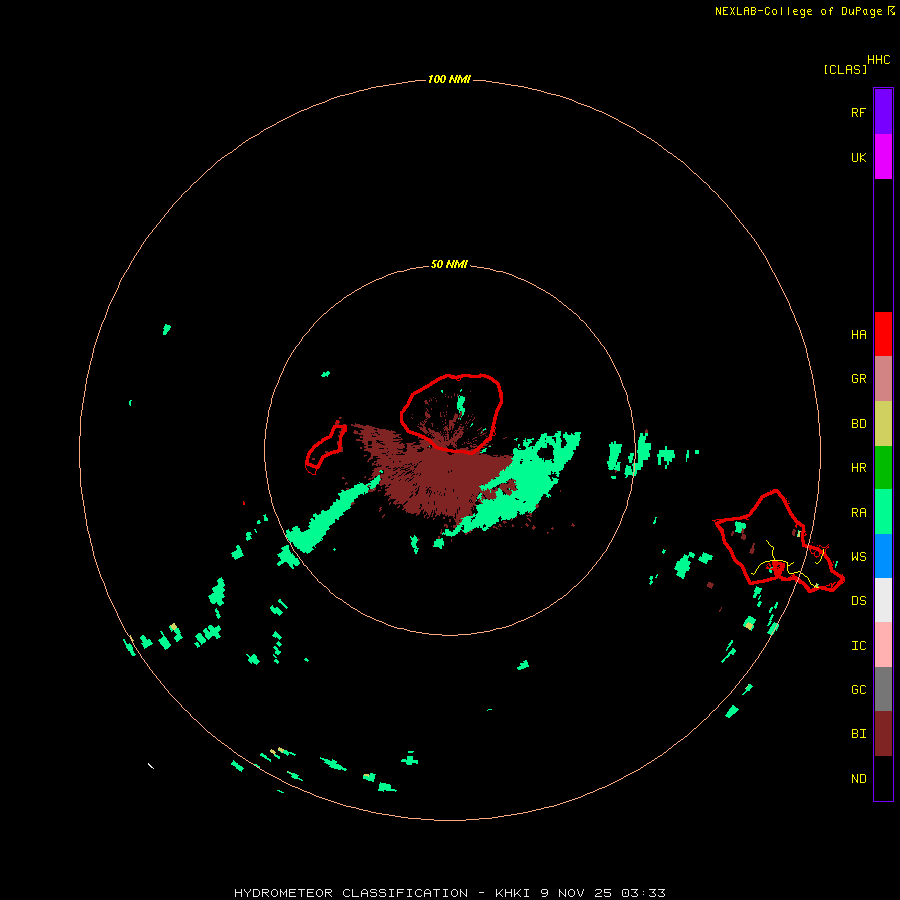This screenshot has height=900, width=900.
Task: Click the HA legend label
Action: pos(858,335)
